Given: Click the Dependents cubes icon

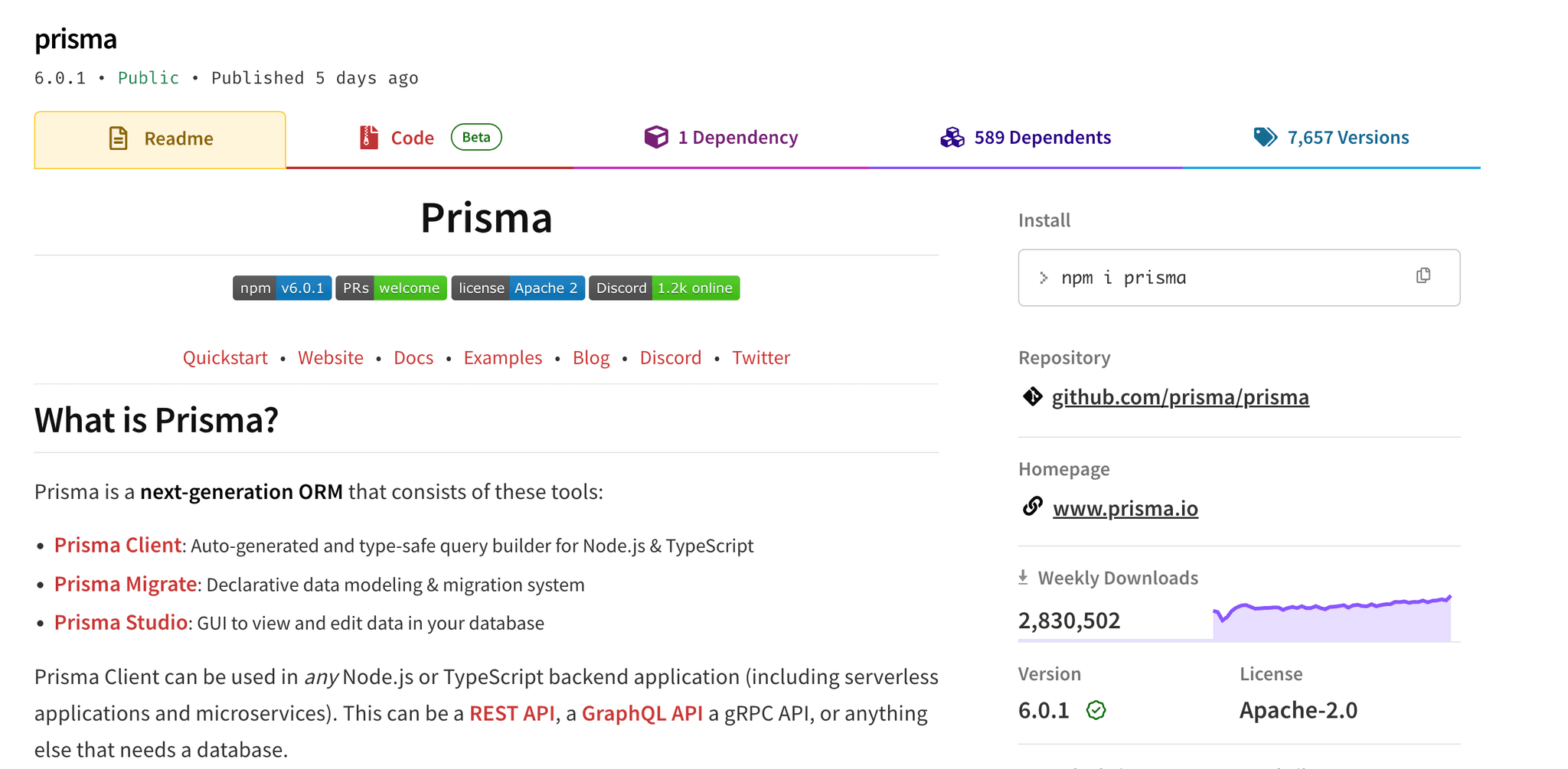Looking at the screenshot, I should coord(952,138).
